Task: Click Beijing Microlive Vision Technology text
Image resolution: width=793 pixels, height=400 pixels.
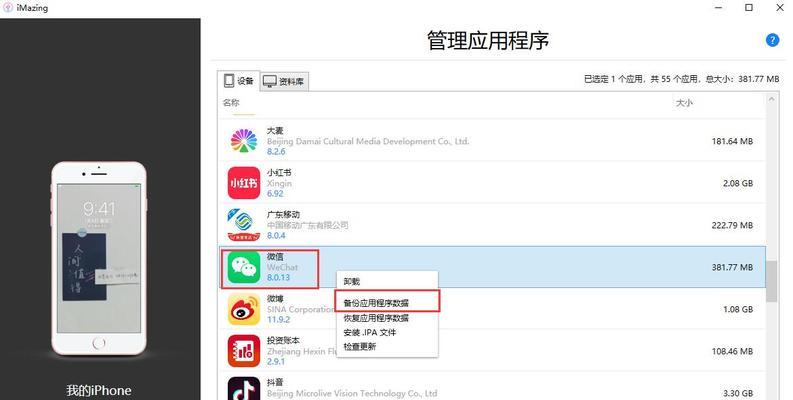Action: coord(352,393)
